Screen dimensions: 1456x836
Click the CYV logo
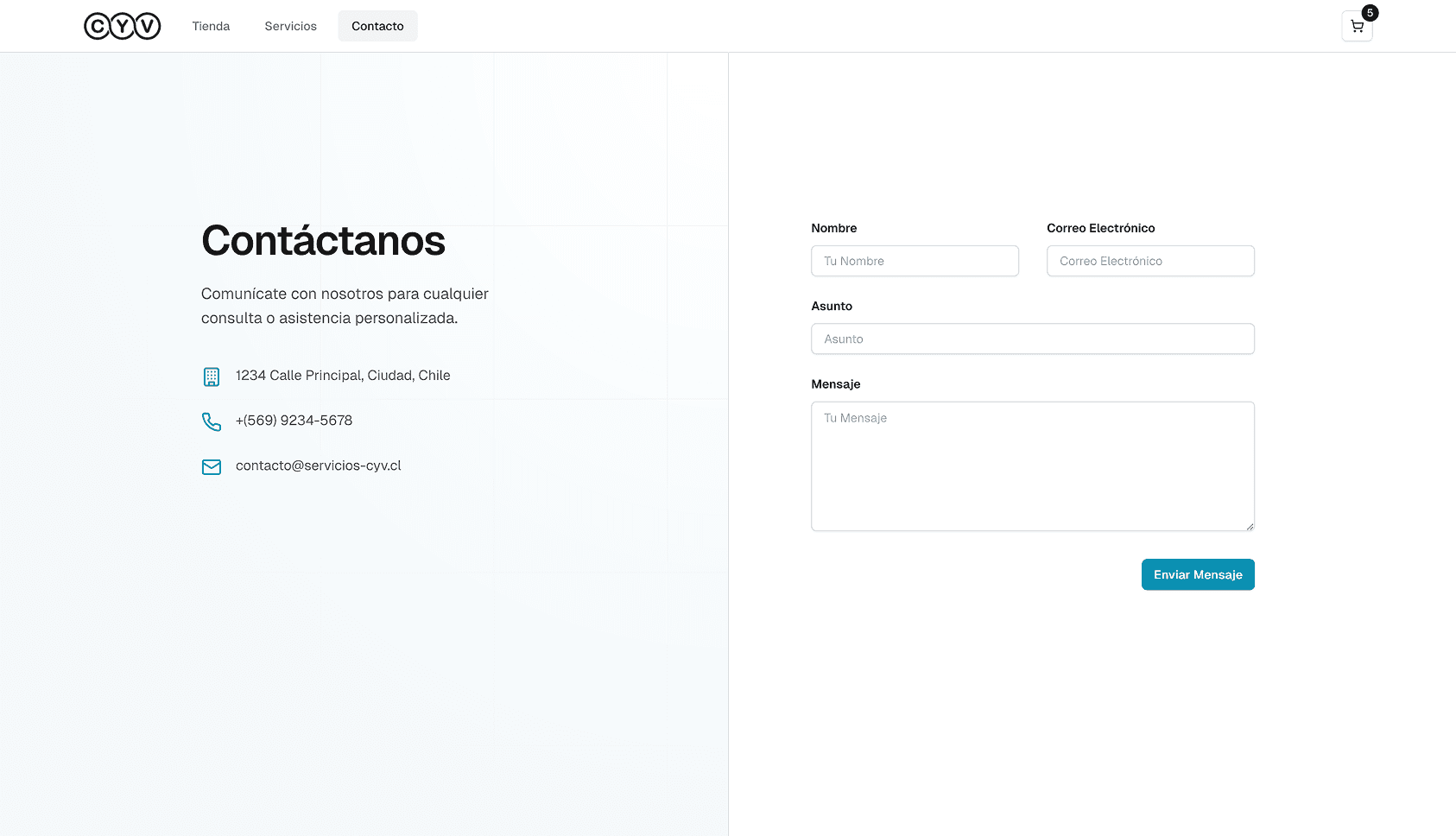point(122,26)
